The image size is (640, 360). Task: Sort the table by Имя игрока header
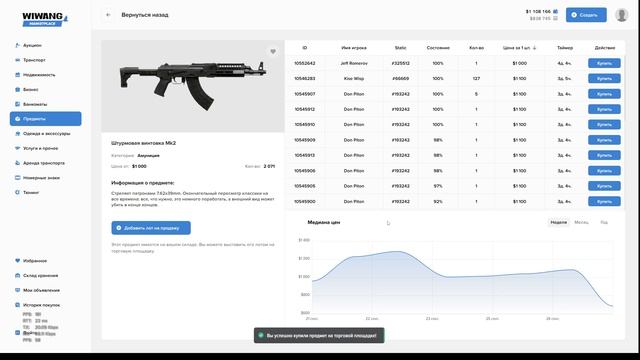tap(353, 48)
